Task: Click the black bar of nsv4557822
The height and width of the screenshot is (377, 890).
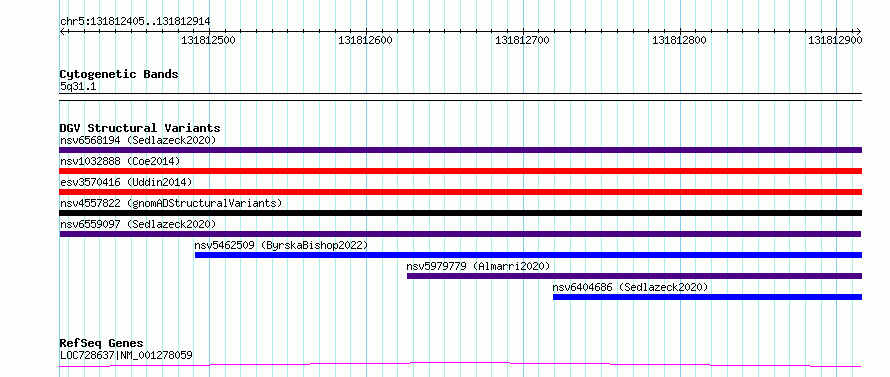Action: coord(460,213)
